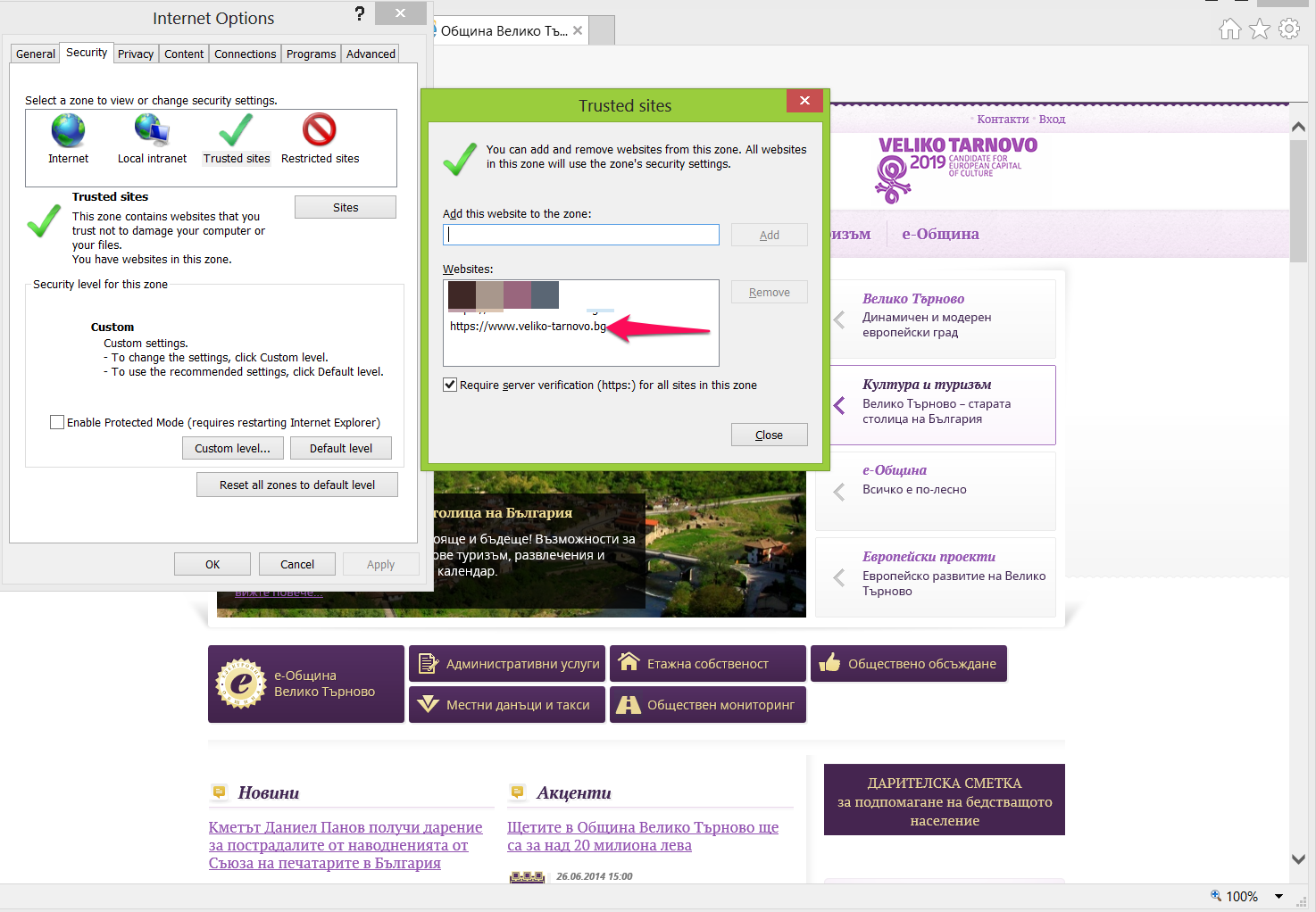Select the Internet zone globe icon
The image size is (1316, 912).
68,130
